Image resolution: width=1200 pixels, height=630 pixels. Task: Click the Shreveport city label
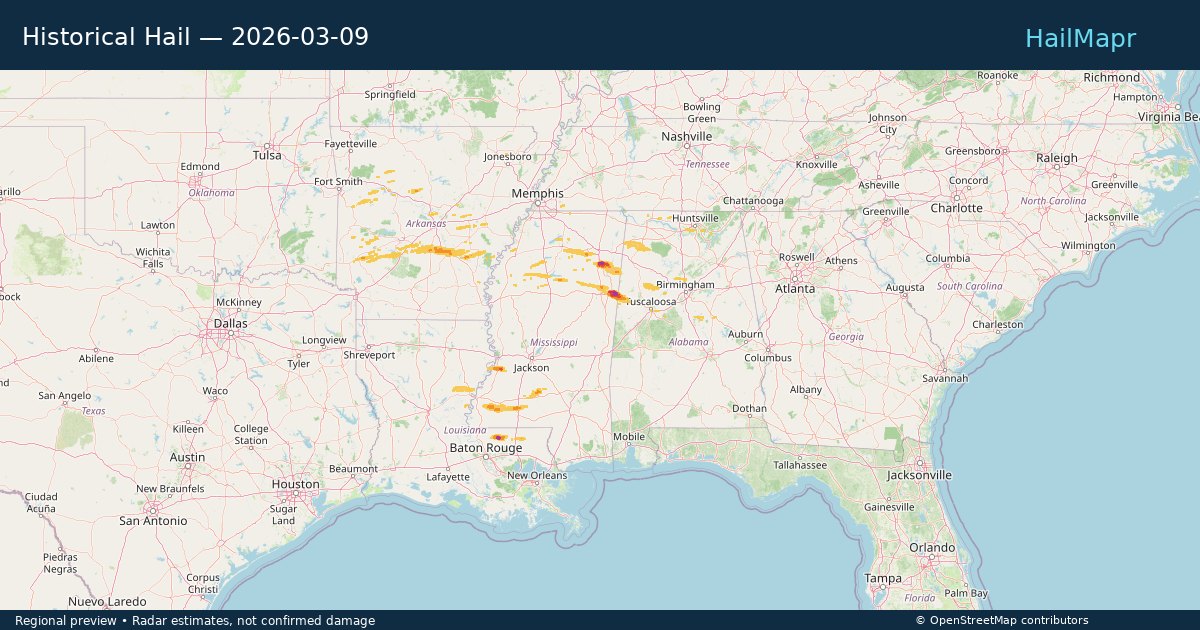tap(369, 355)
